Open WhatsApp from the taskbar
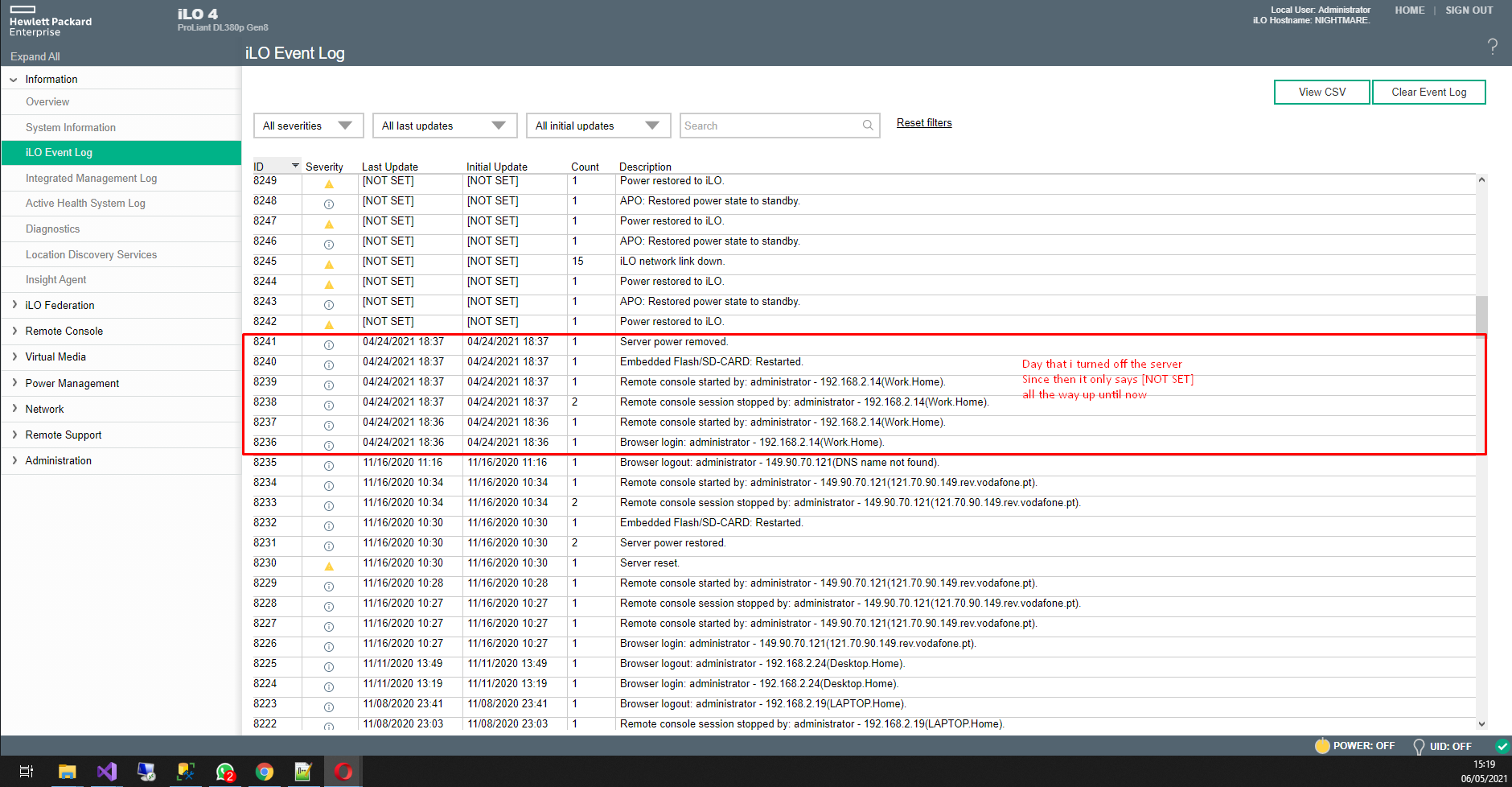1512x787 pixels. 225,772
